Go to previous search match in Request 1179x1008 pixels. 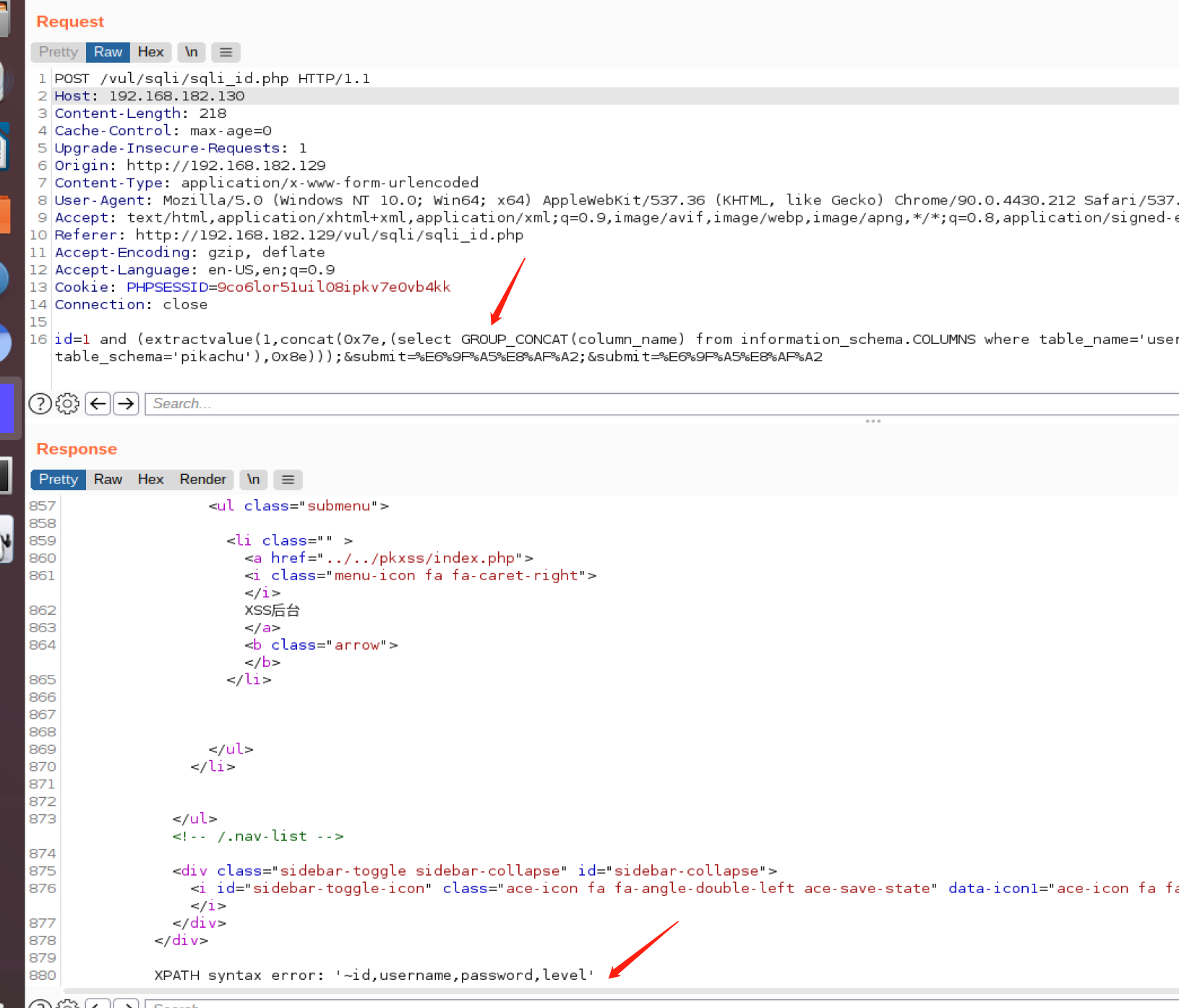coord(98,403)
